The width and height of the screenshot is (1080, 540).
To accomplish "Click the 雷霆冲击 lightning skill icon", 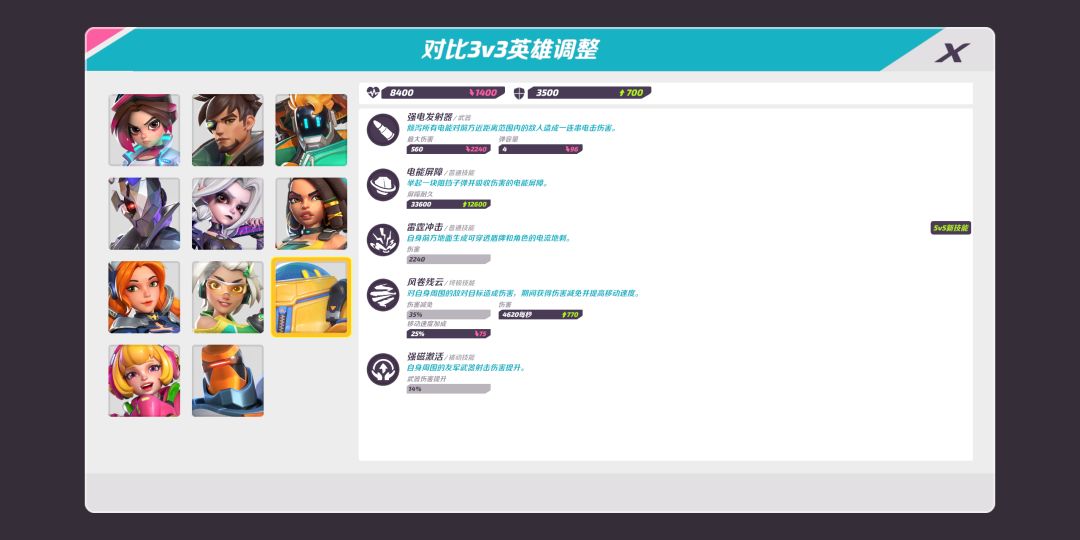I will pyautogui.click(x=383, y=240).
